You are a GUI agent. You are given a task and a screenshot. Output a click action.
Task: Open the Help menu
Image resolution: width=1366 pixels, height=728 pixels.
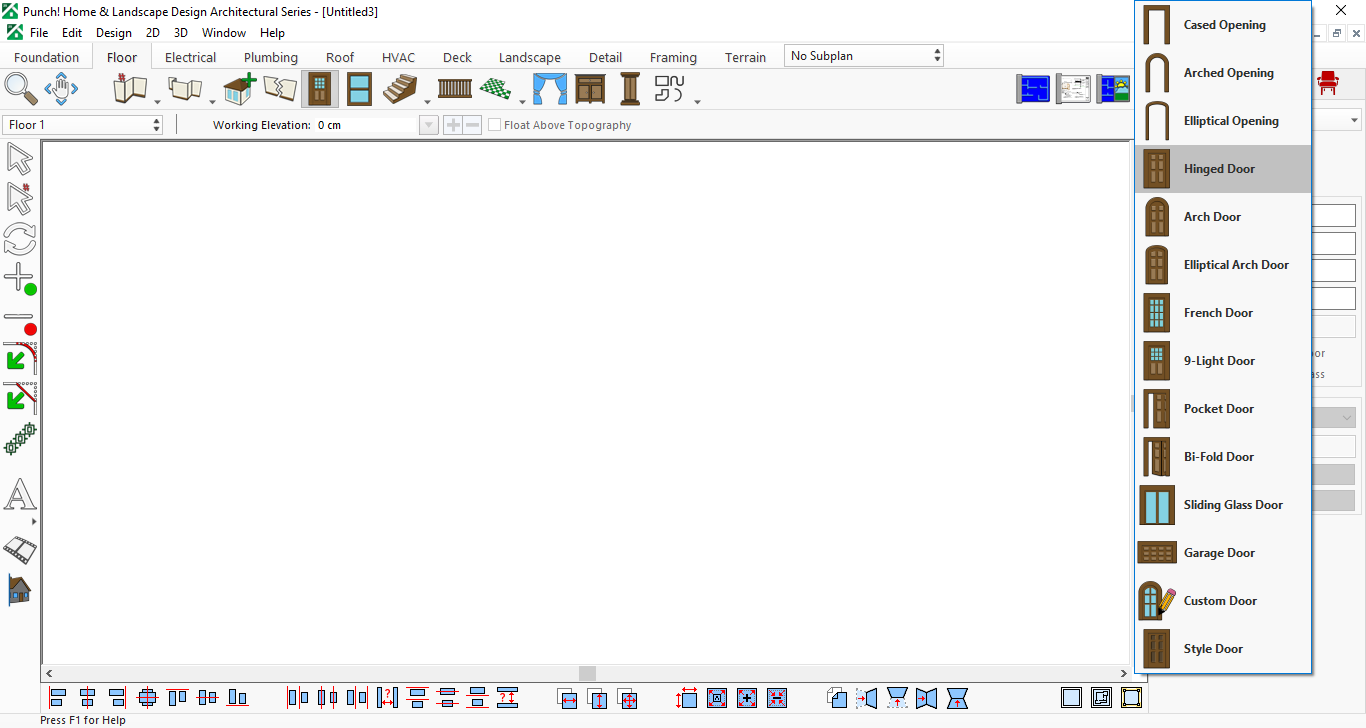click(272, 33)
